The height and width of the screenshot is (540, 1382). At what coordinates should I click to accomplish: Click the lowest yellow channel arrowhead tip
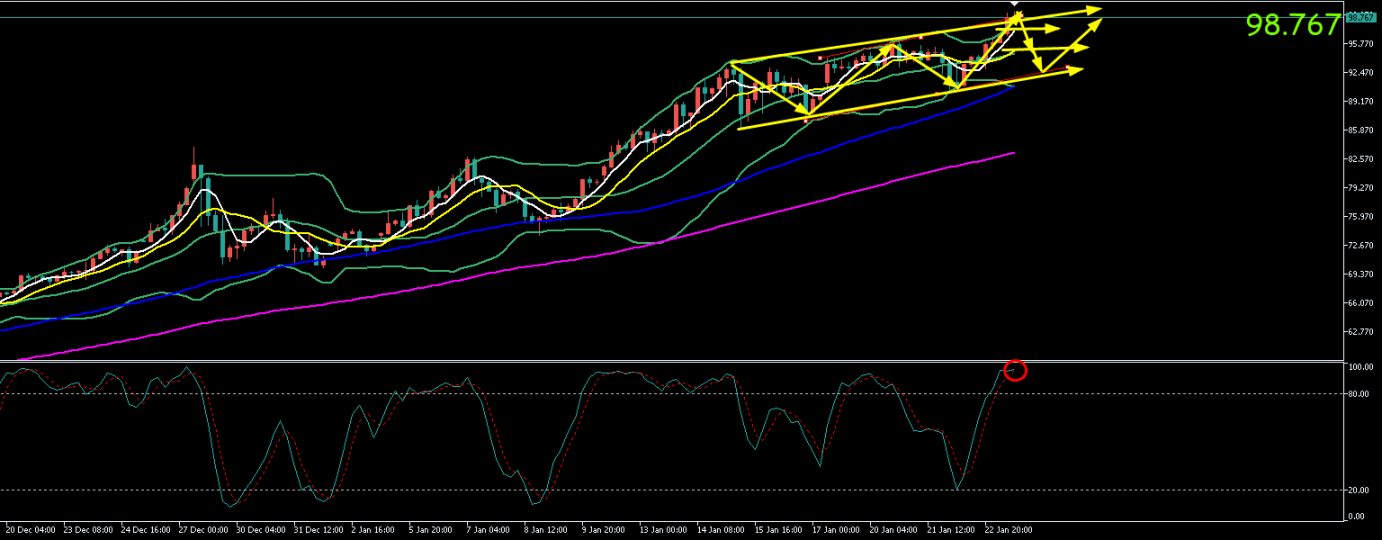1080,70
